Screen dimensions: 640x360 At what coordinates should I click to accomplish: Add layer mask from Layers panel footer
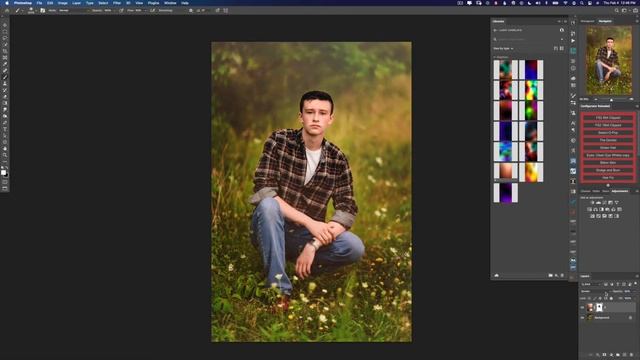[x=604, y=355]
